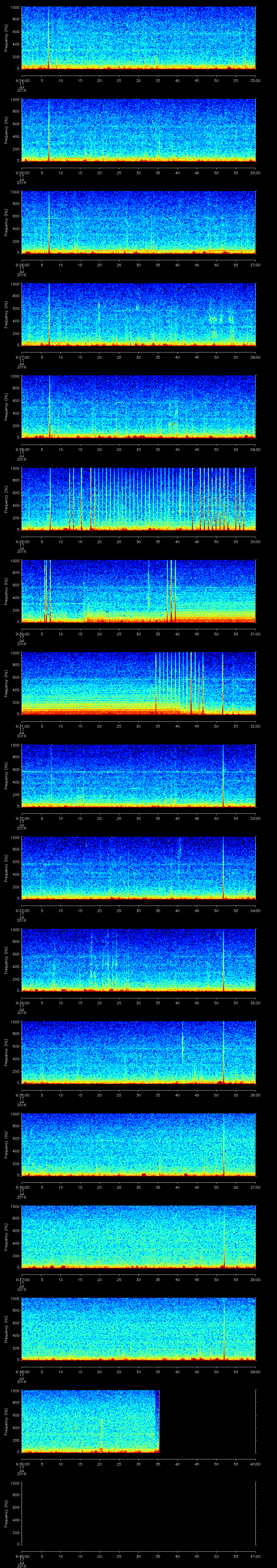Click the 40:00 end time label
Screen dimensions: 277x1568
(256, 1463)
